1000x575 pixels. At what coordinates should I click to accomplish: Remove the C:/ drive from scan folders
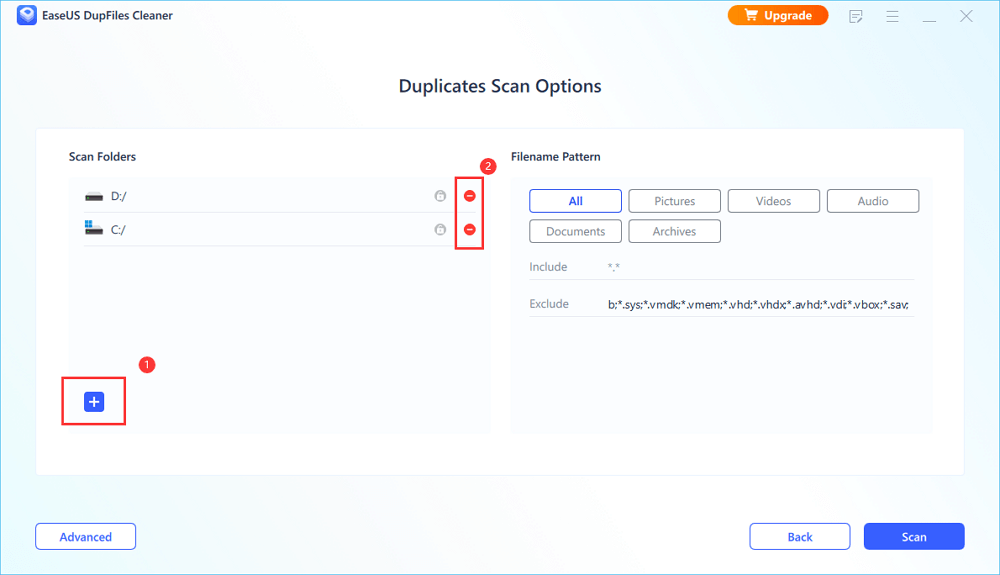[x=469, y=229]
